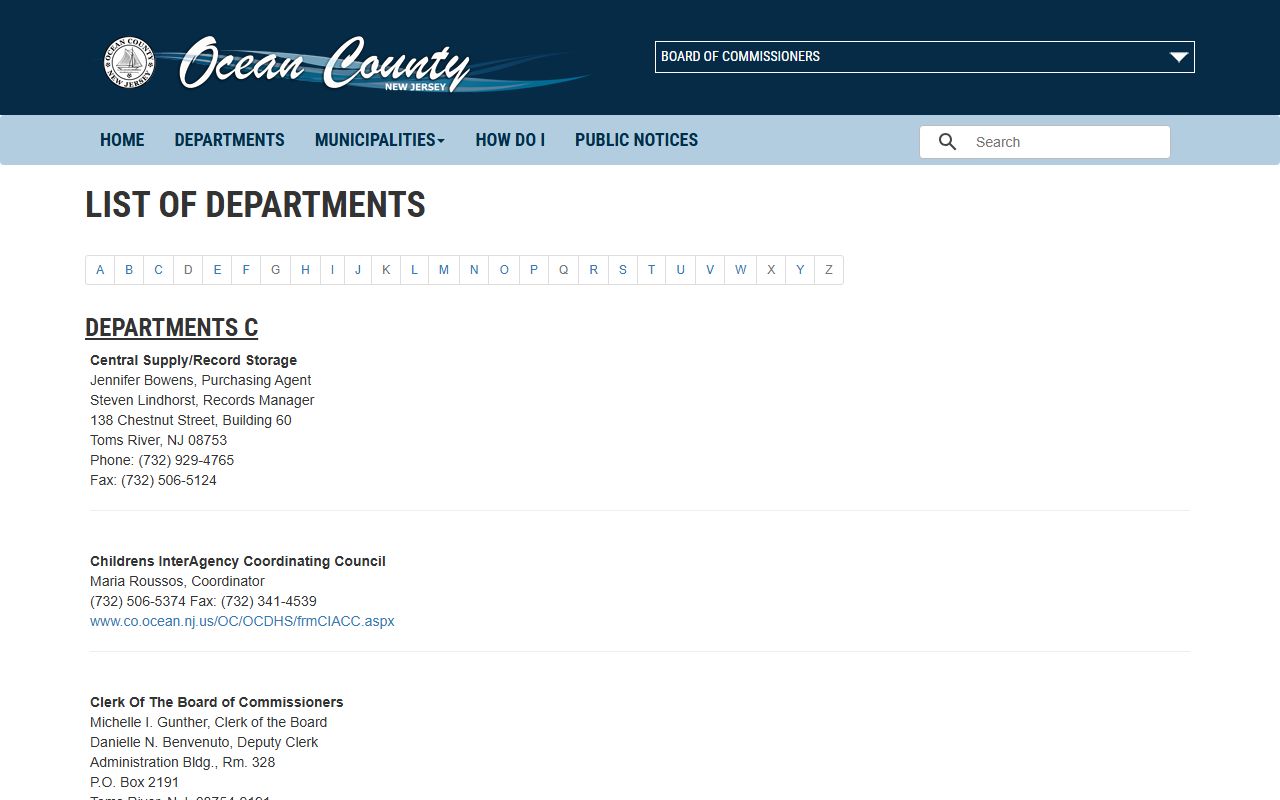Click Clerk Of The Board of Commissioners heading
This screenshot has width=1280, height=800.
(217, 702)
